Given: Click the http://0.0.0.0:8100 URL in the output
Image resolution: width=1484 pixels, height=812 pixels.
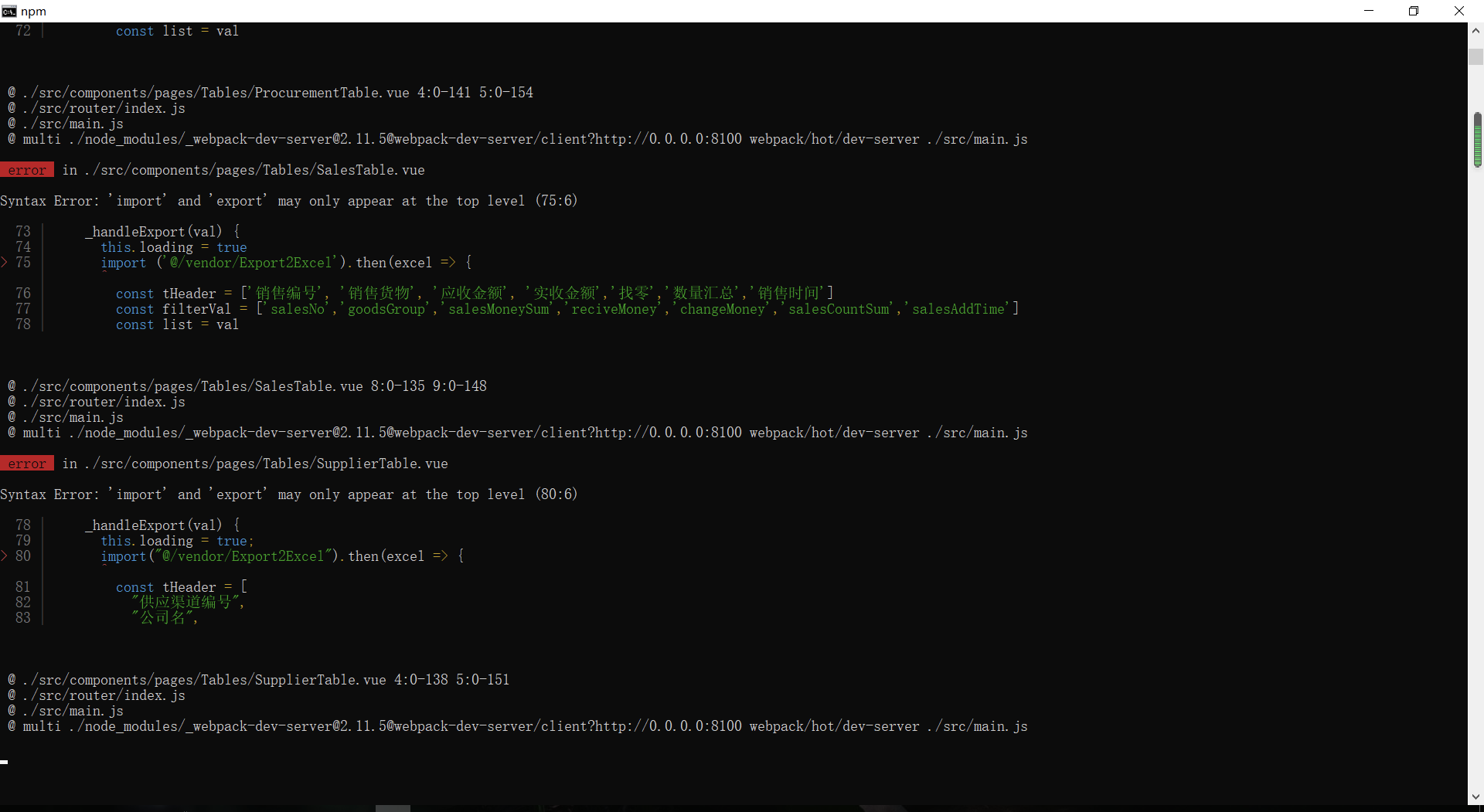Looking at the screenshot, I should [666, 139].
